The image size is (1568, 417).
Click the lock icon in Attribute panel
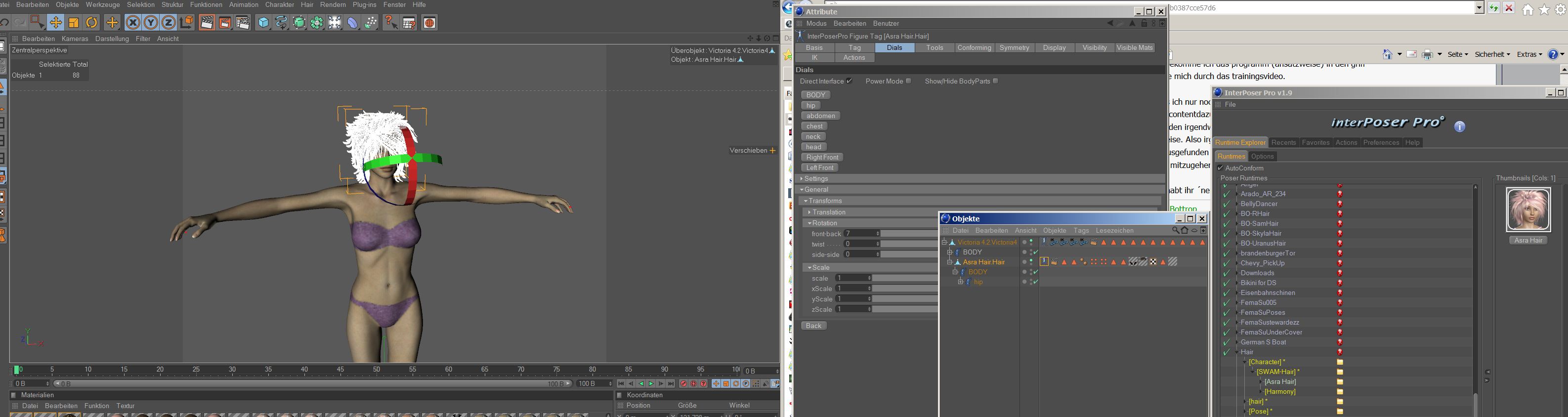[1144, 24]
